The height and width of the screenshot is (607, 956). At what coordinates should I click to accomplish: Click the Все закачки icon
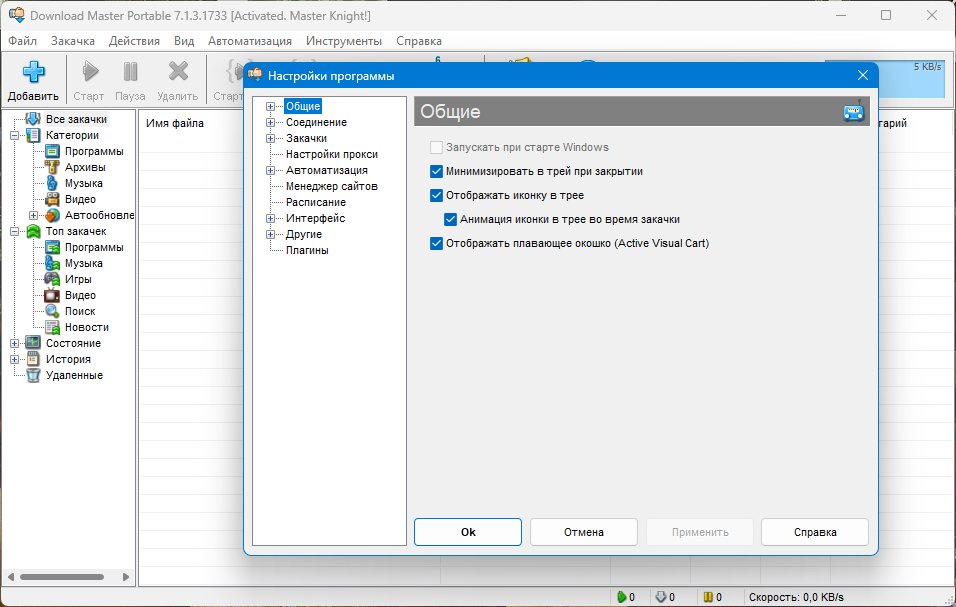[x=34, y=119]
